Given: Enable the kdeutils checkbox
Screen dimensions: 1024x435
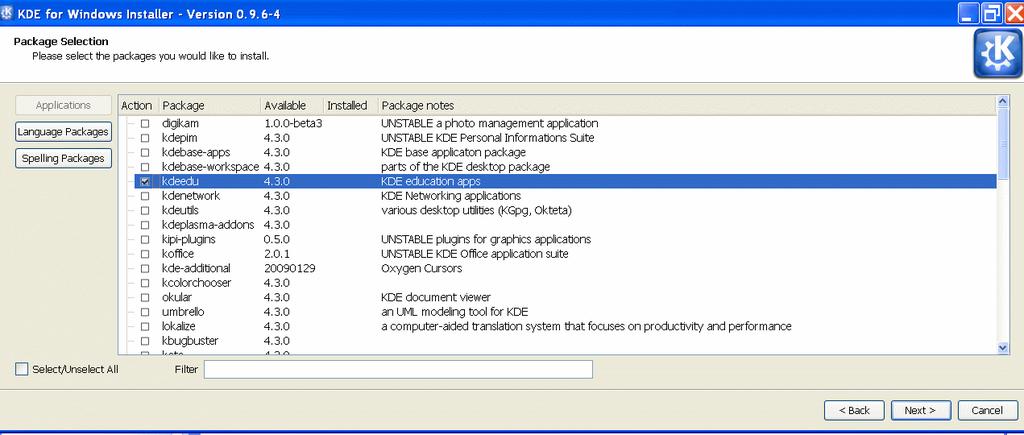Looking at the screenshot, I should (x=145, y=210).
